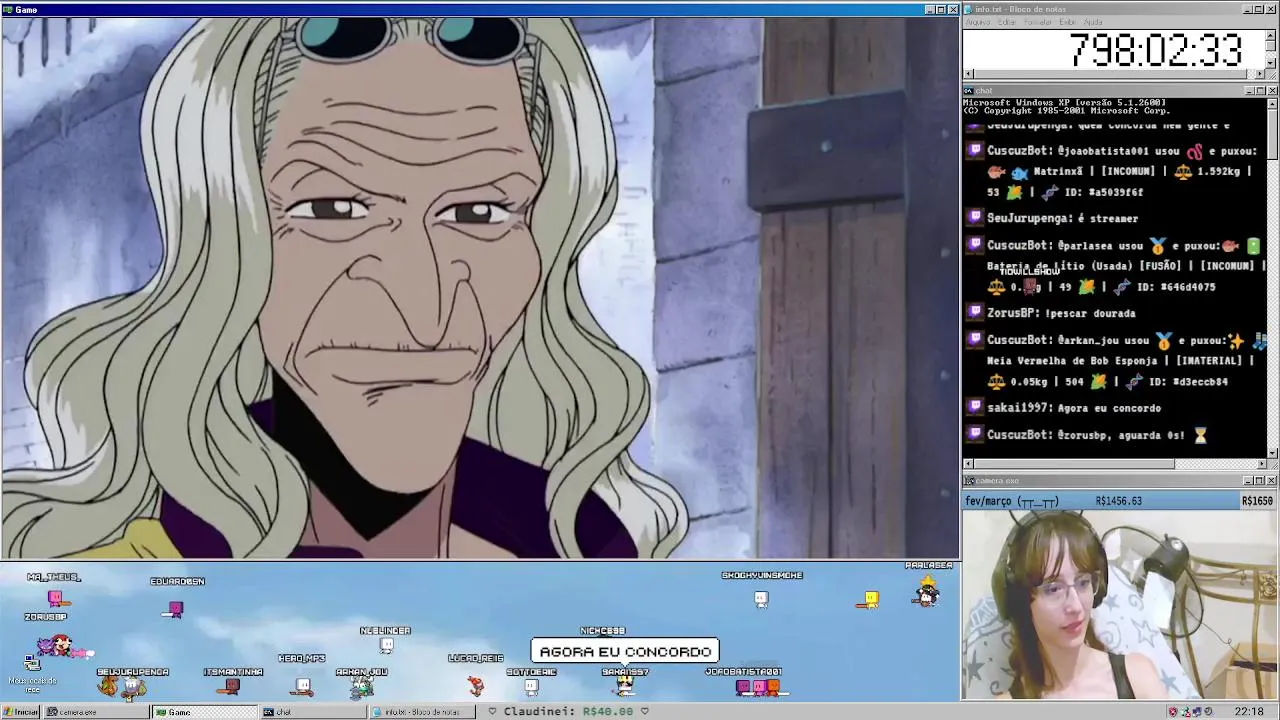Image resolution: width=1280 pixels, height=720 pixels.
Task: Click Twitch badge beside ZorusBP message
Action: click(x=975, y=313)
